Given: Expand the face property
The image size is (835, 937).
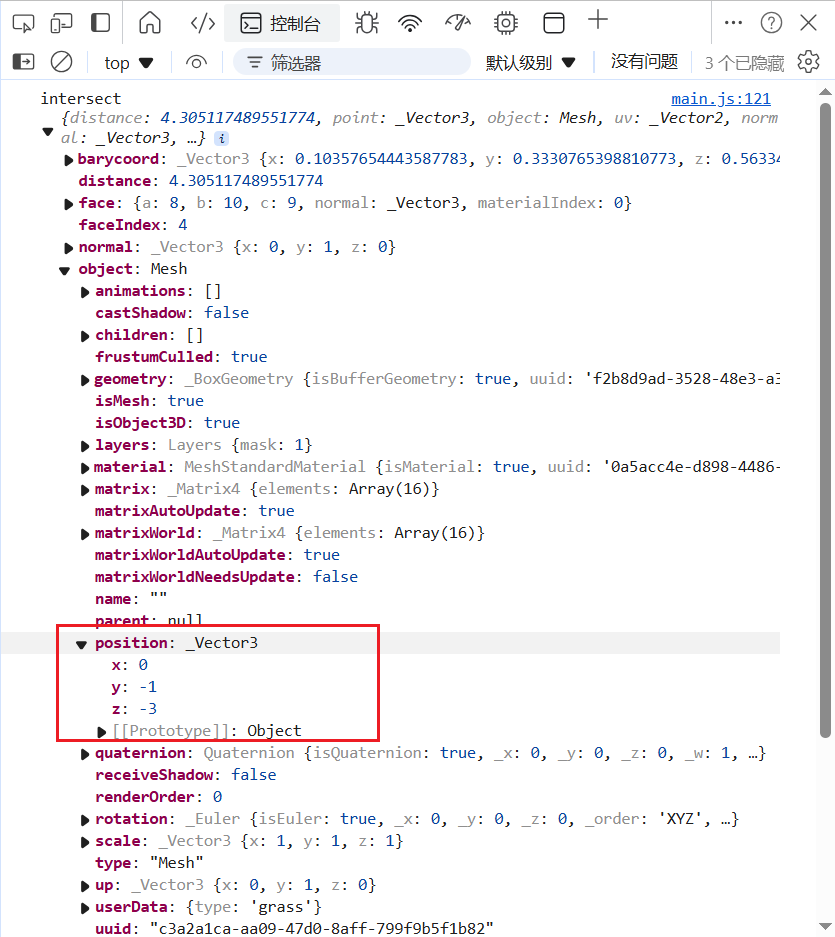Looking at the screenshot, I should click(x=69, y=204).
